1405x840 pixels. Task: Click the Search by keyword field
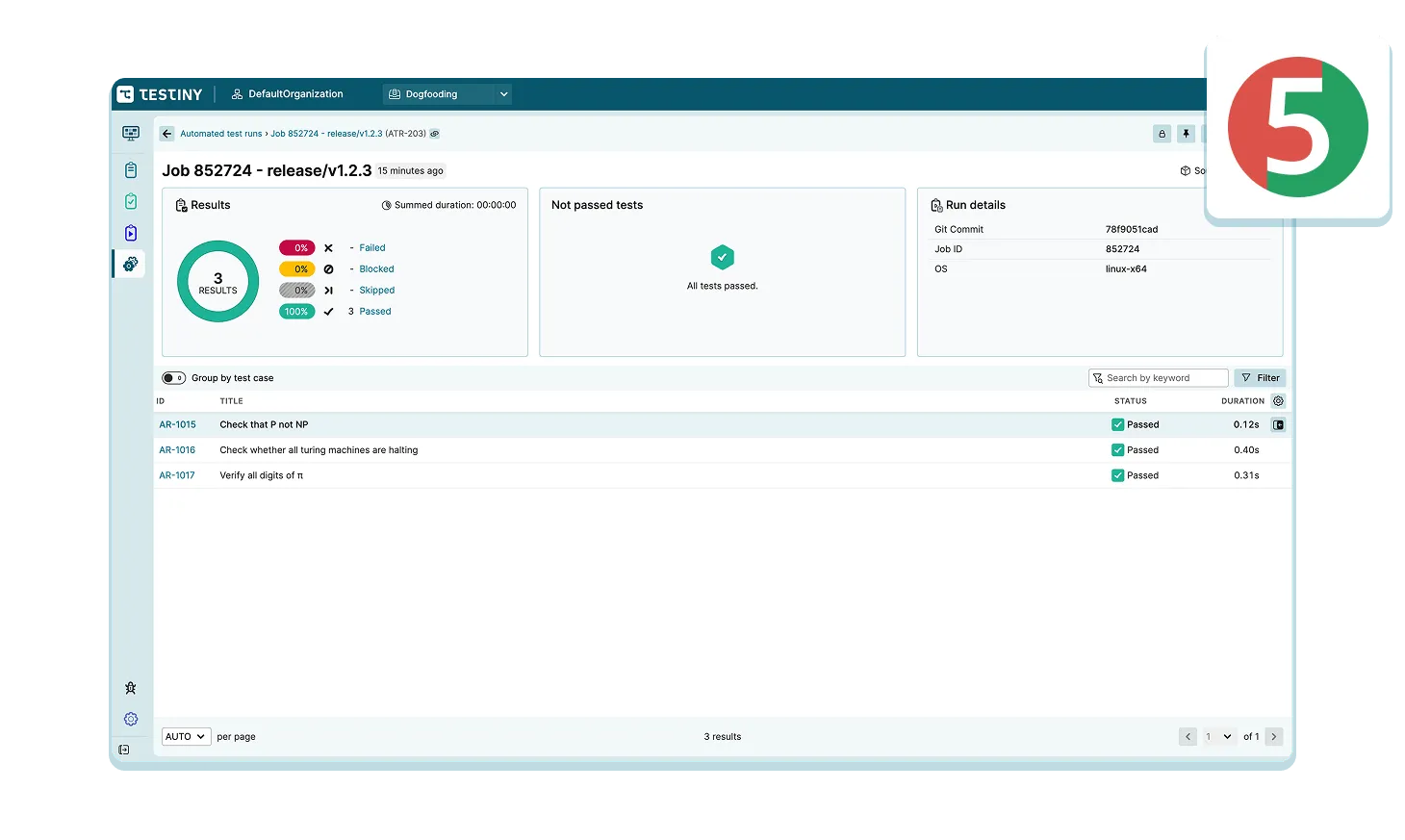(x=1159, y=378)
